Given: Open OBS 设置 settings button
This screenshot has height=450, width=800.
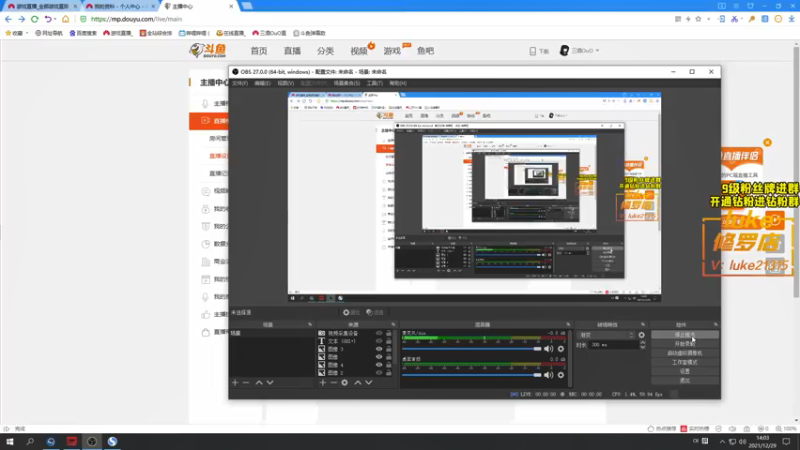Looking at the screenshot, I should (x=685, y=371).
